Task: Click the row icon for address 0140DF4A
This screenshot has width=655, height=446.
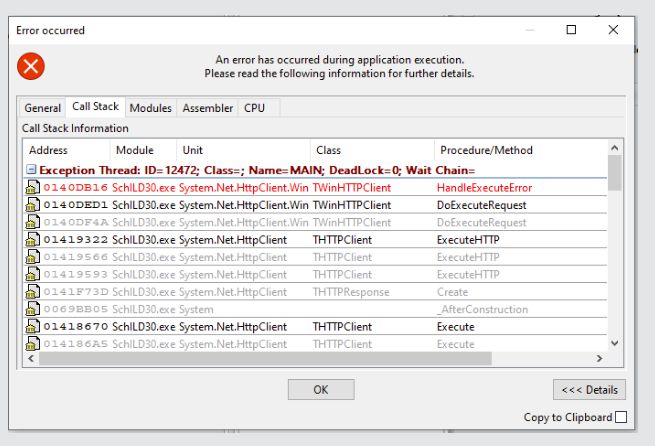Action: point(33,222)
